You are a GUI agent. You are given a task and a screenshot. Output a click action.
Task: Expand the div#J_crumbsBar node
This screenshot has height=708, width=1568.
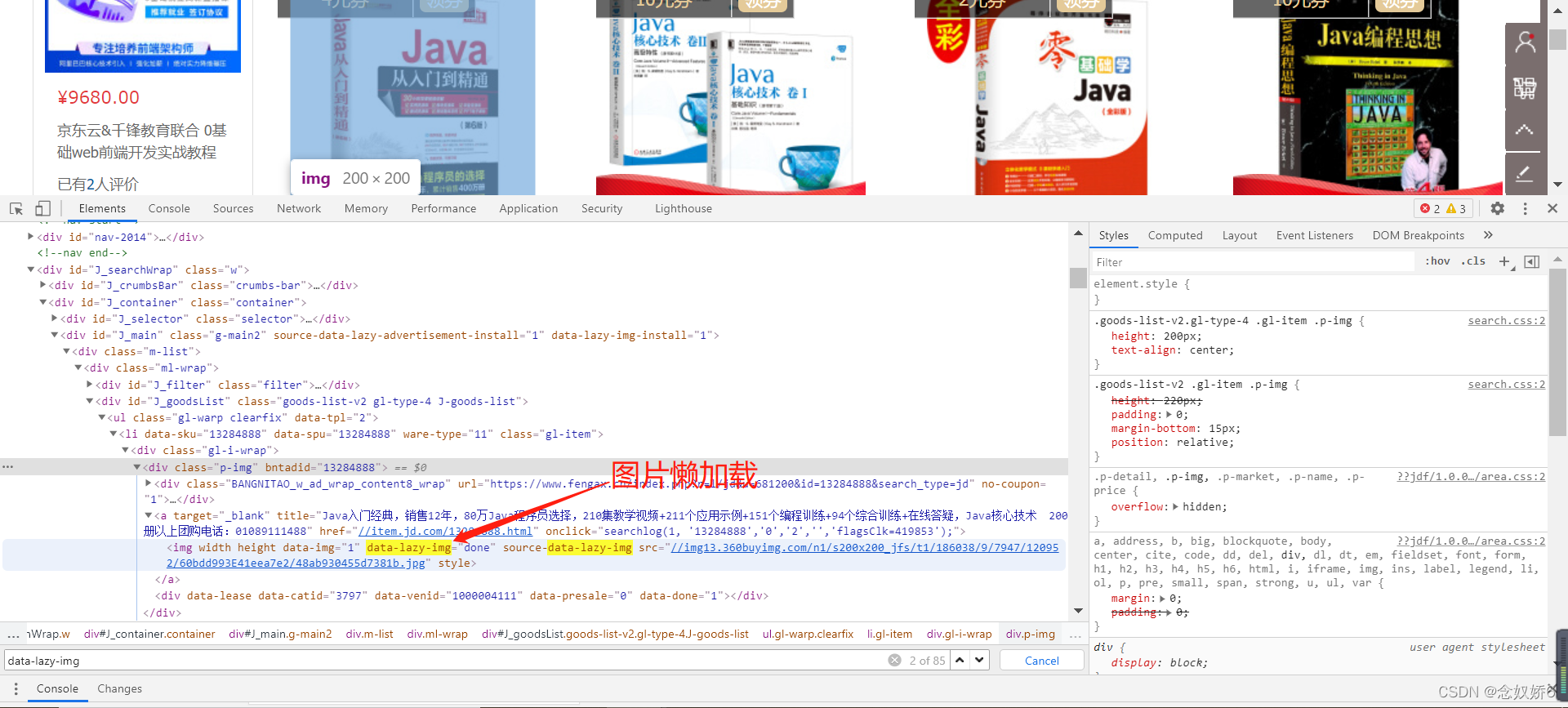[x=42, y=285]
